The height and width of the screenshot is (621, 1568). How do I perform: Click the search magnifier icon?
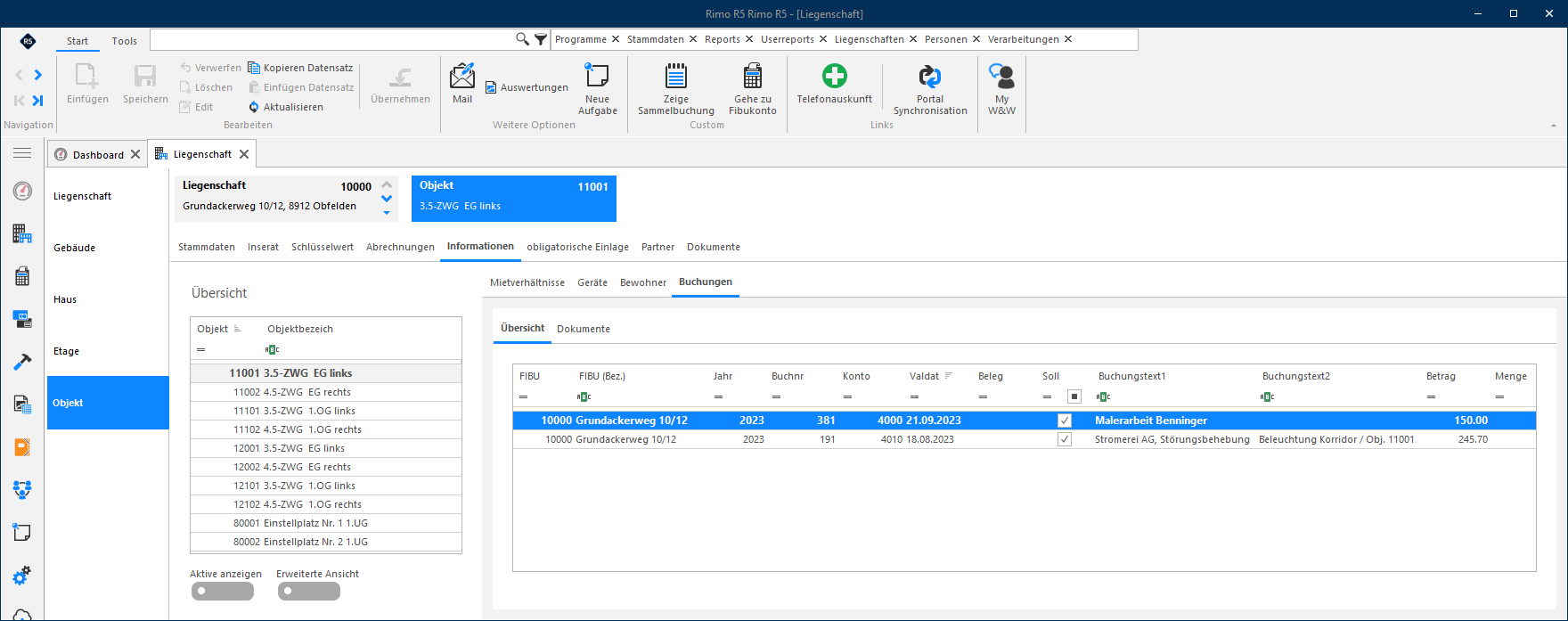(x=523, y=39)
